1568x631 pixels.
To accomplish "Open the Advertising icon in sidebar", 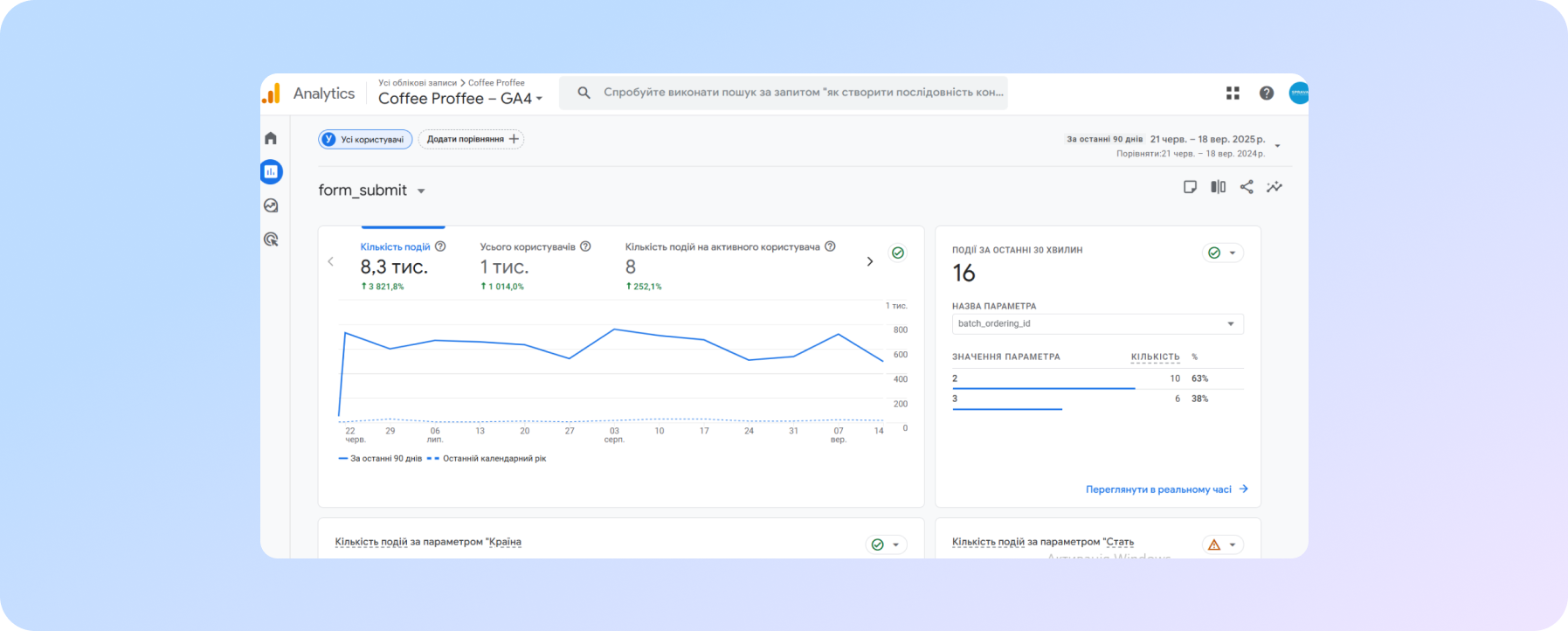I will tap(271, 239).
